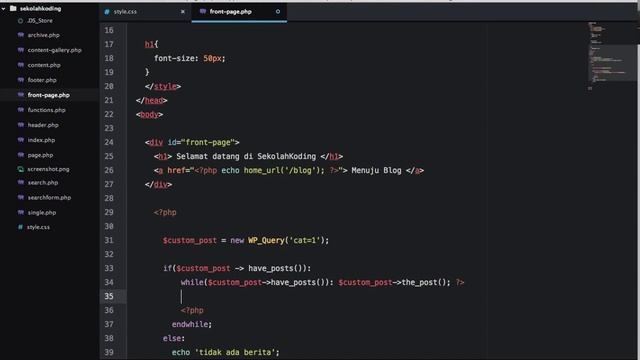Click the .DS_Store file icon

click(x=20, y=20)
